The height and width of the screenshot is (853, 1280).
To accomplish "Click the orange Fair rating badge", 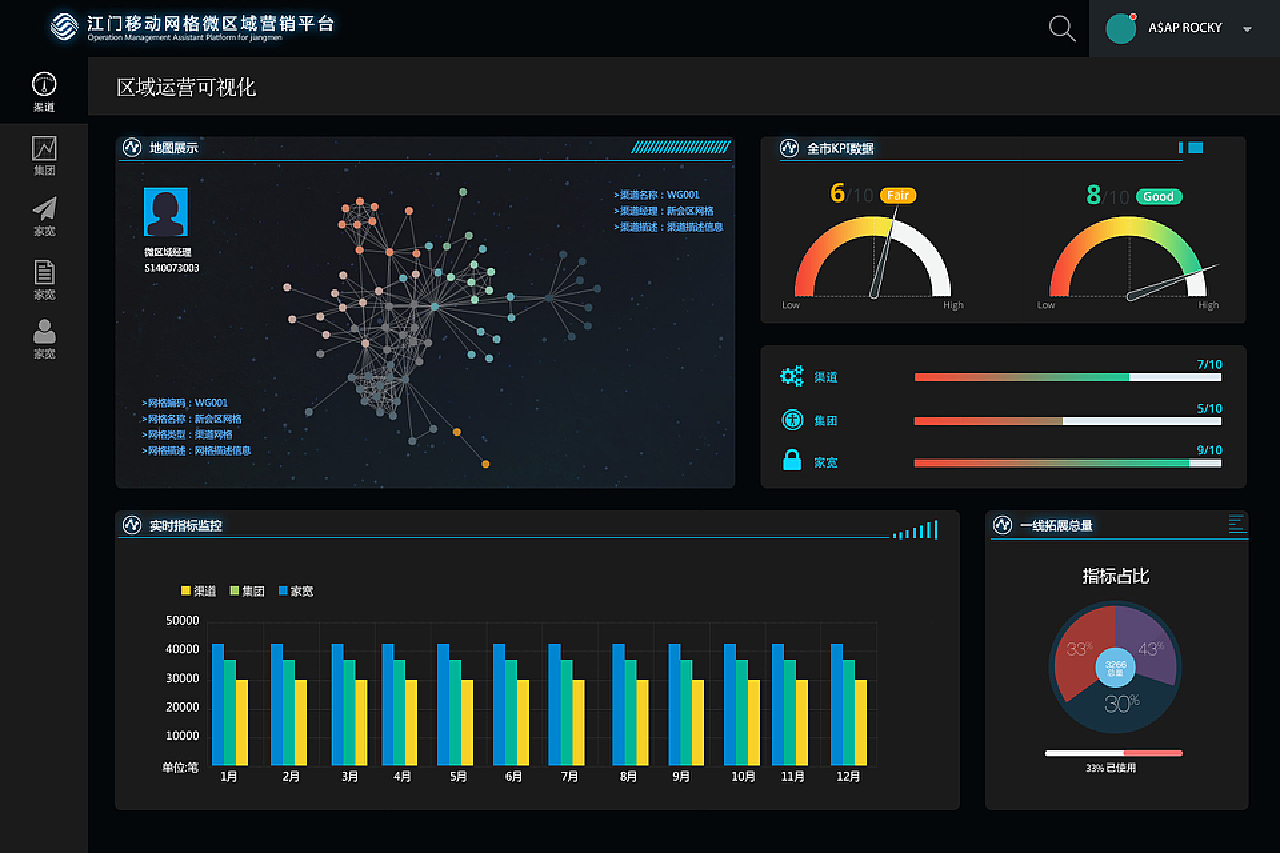I will tap(898, 196).
